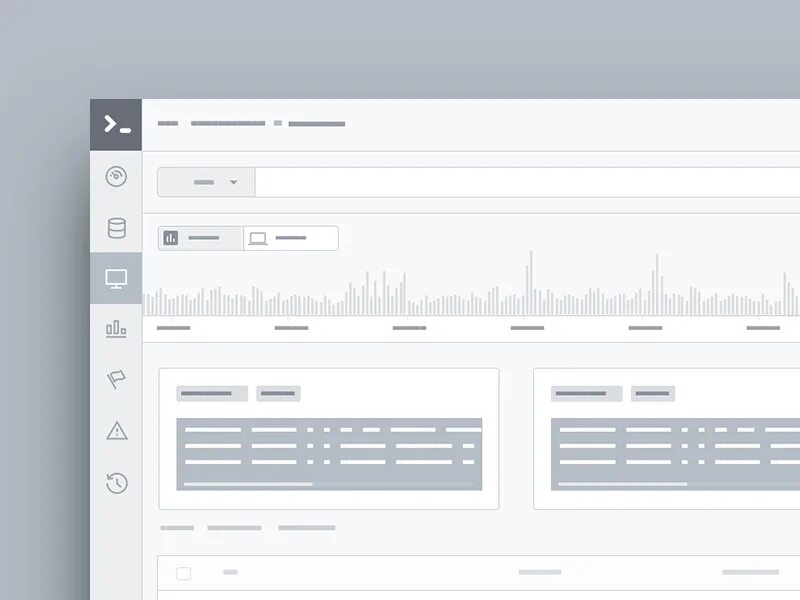Select the chart view tab with bar icon
The height and width of the screenshot is (600, 800).
click(201, 238)
